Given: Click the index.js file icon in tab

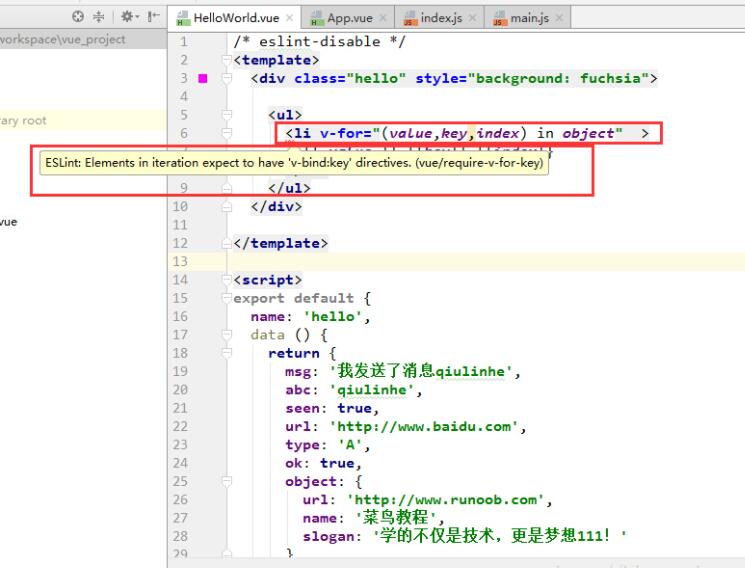Looking at the screenshot, I should (x=410, y=18).
